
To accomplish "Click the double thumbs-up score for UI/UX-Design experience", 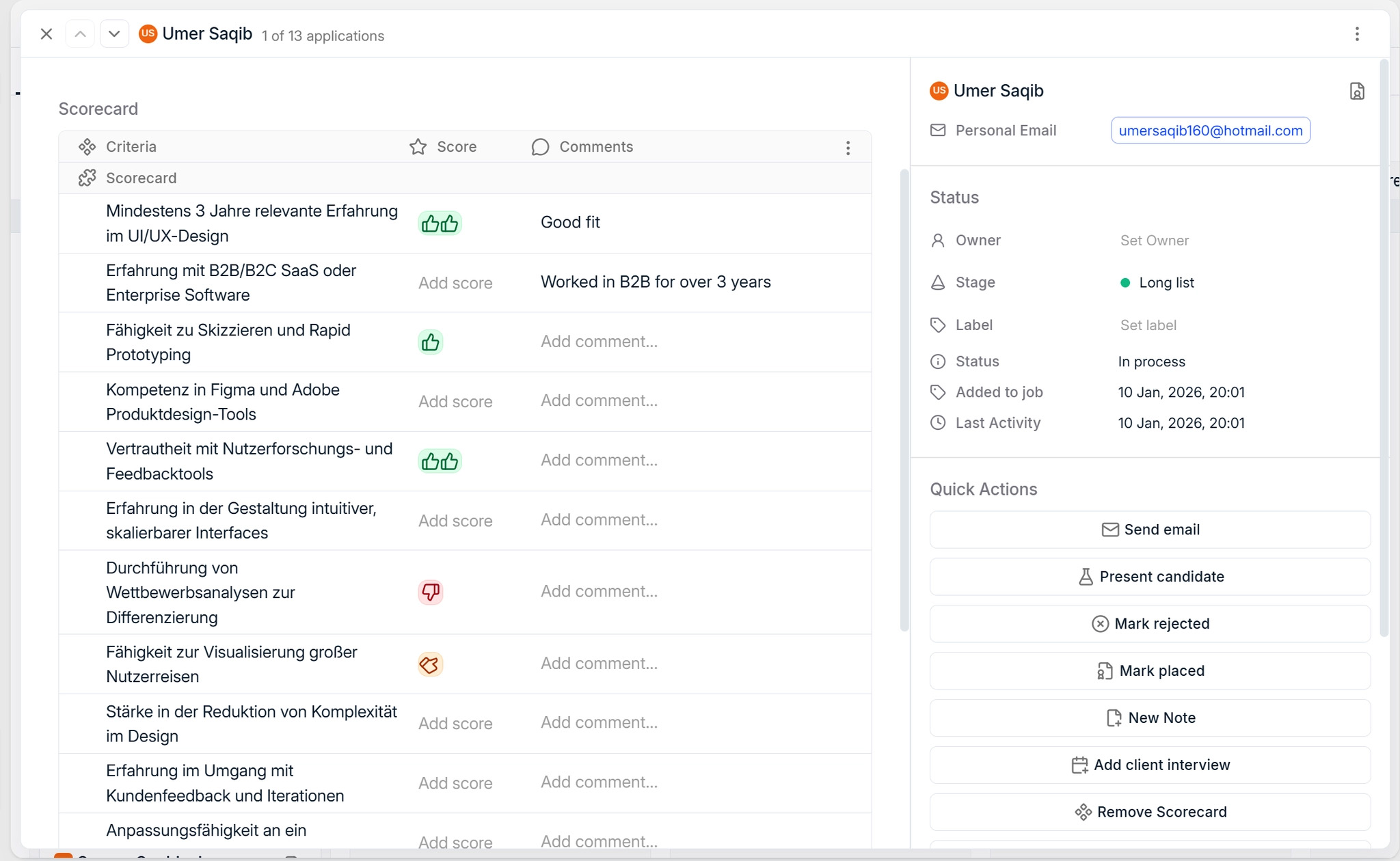I will tap(440, 223).
